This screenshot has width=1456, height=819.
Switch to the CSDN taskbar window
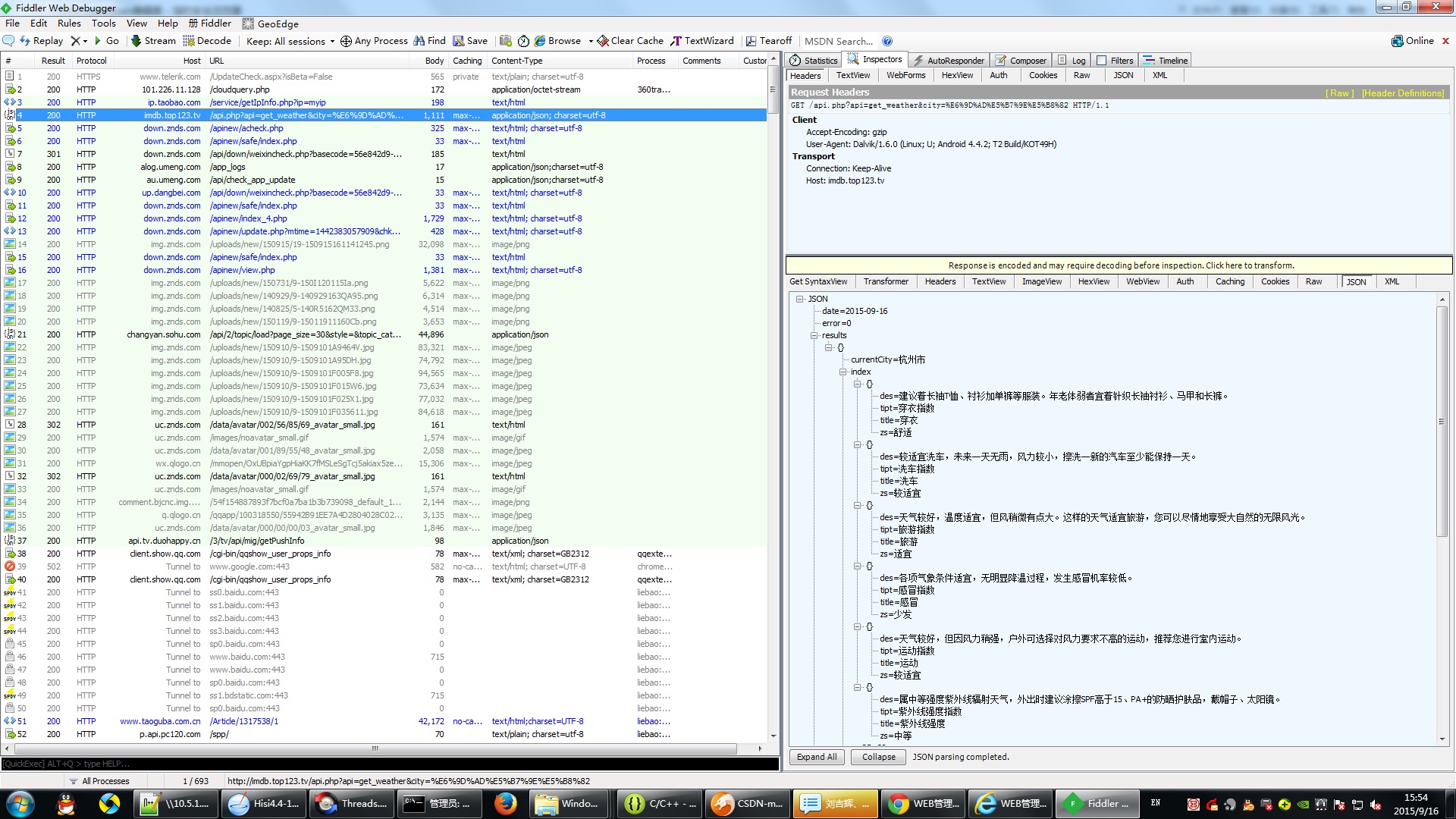[748, 804]
